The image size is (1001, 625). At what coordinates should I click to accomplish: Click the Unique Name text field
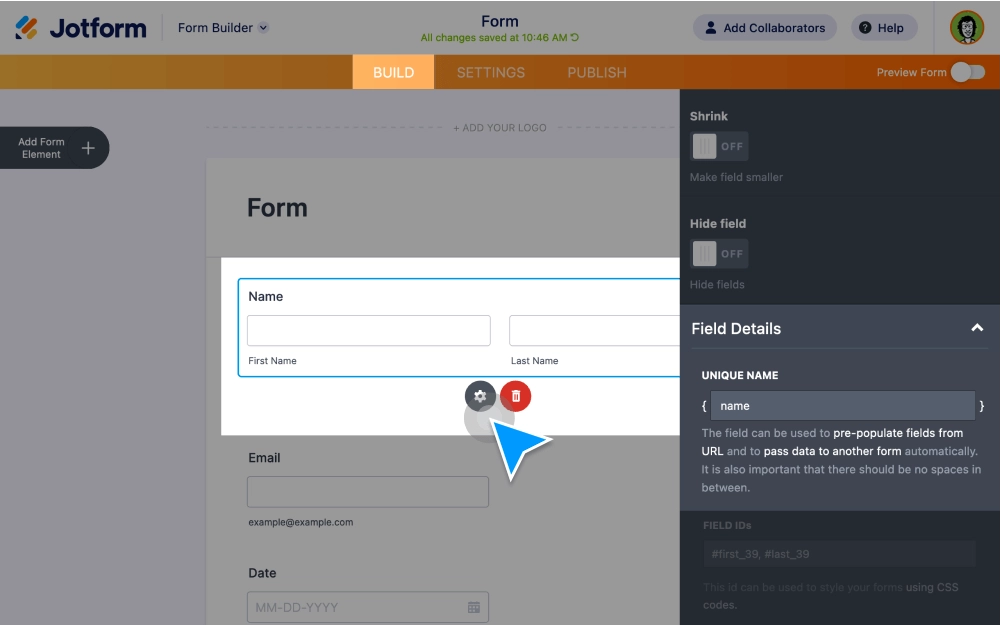[x=843, y=405]
